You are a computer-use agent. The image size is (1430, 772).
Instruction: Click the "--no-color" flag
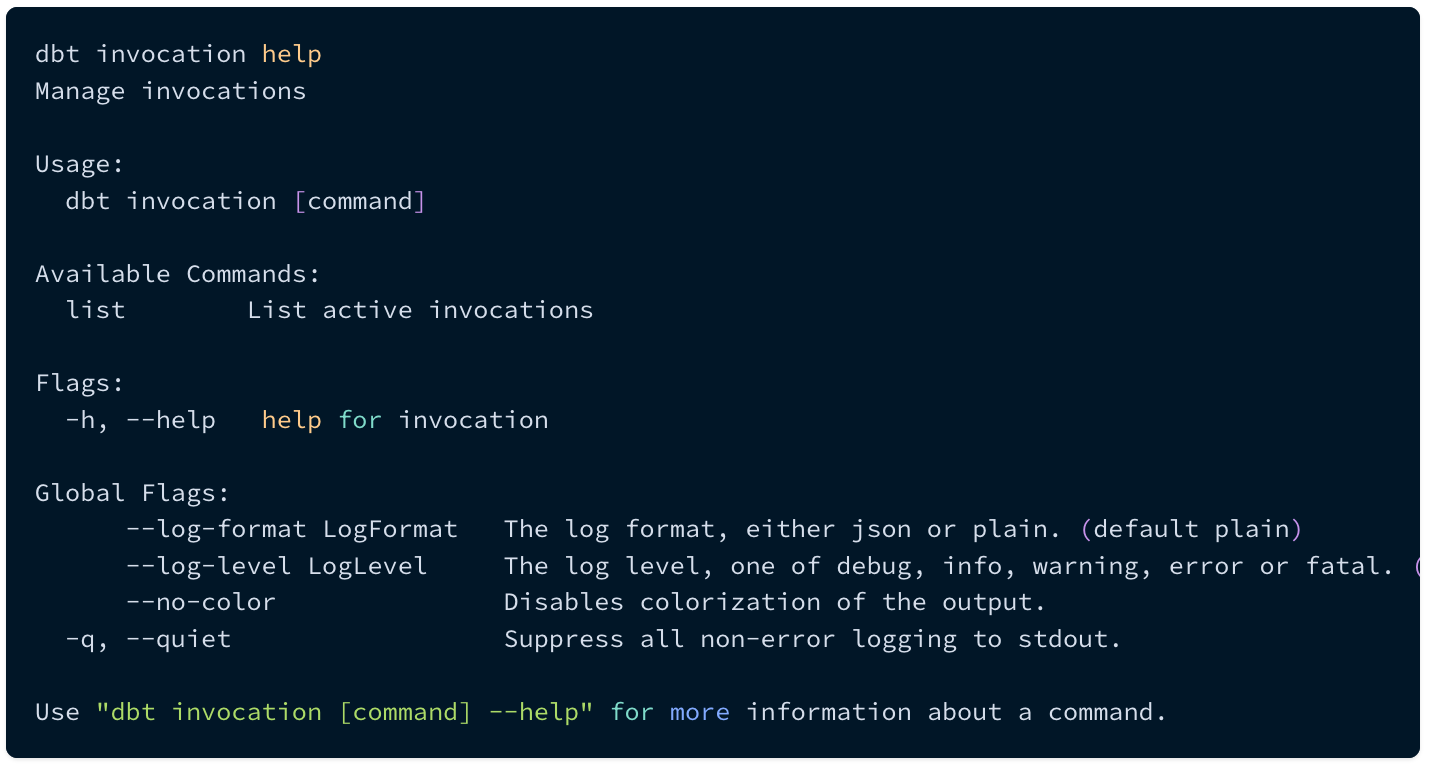200,602
